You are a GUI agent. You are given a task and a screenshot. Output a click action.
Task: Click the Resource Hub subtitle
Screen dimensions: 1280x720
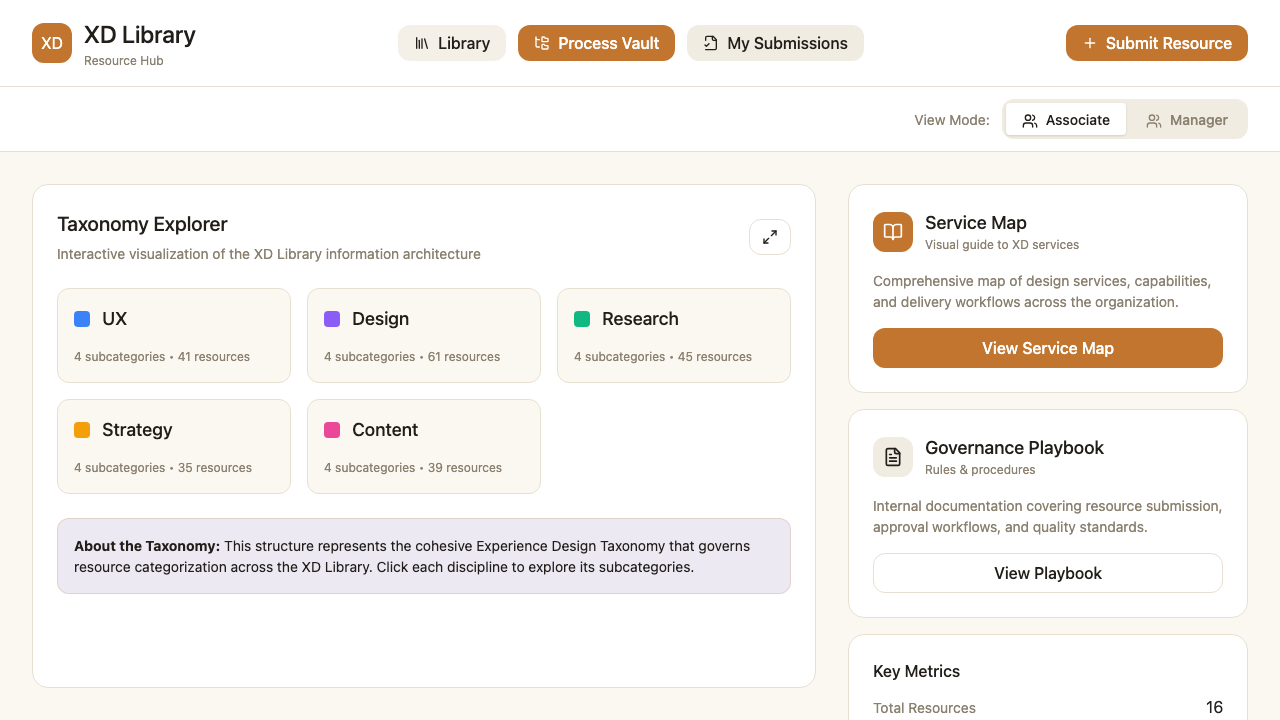pos(124,61)
